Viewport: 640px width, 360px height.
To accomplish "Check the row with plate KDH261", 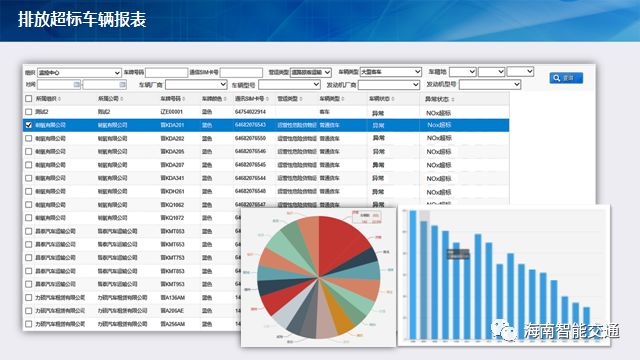I will [29, 191].
